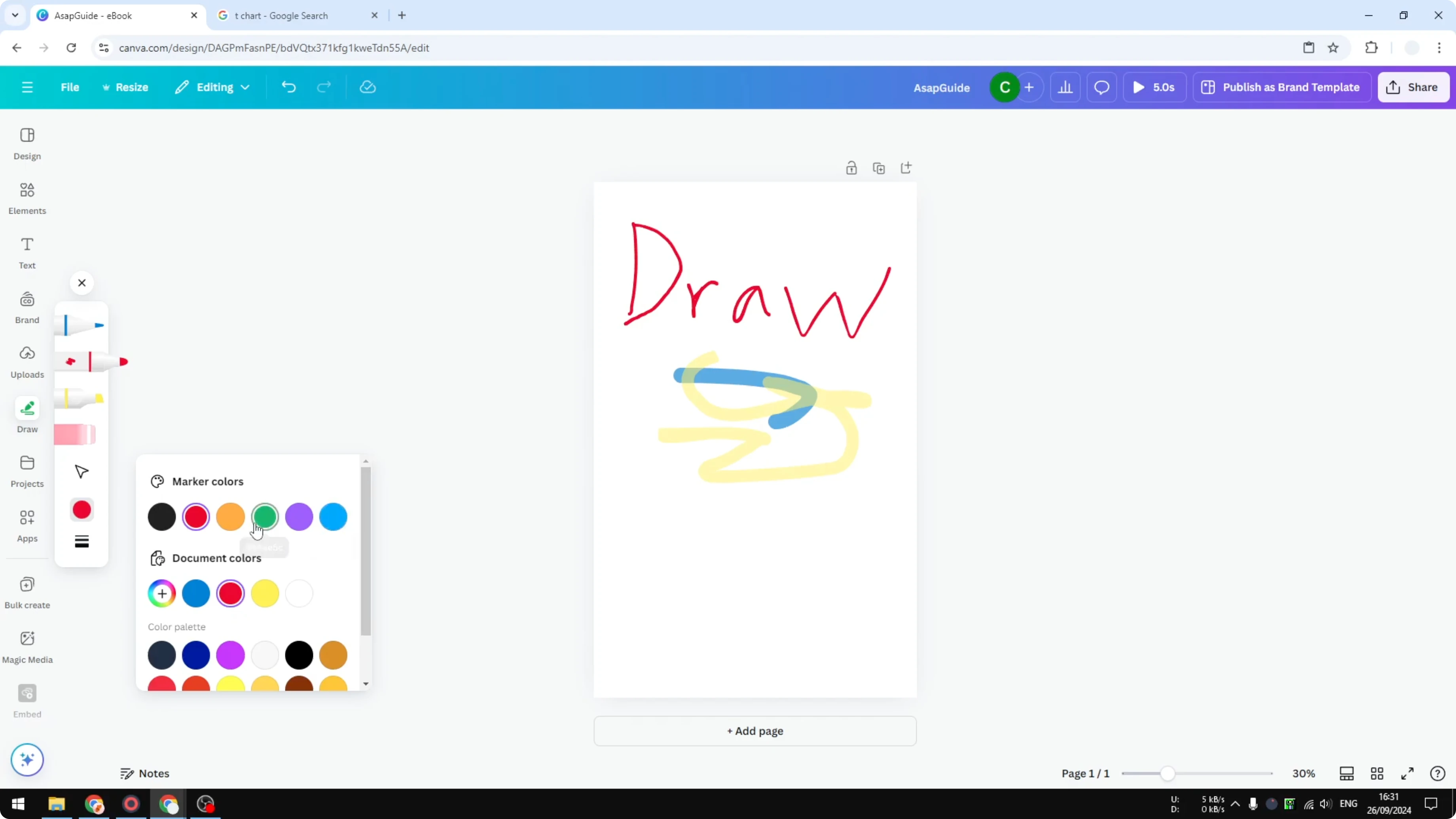Select white document color
The width and height of the screenshot is (1456, 819).
299,593
